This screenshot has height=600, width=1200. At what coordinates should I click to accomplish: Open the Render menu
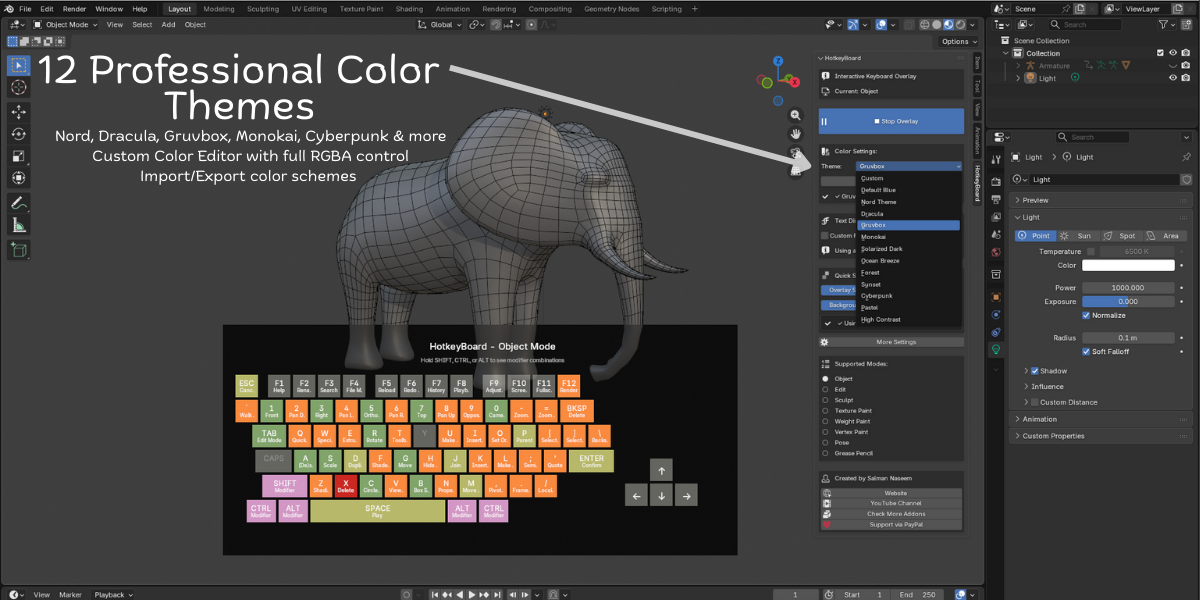(x=74, y=8)
